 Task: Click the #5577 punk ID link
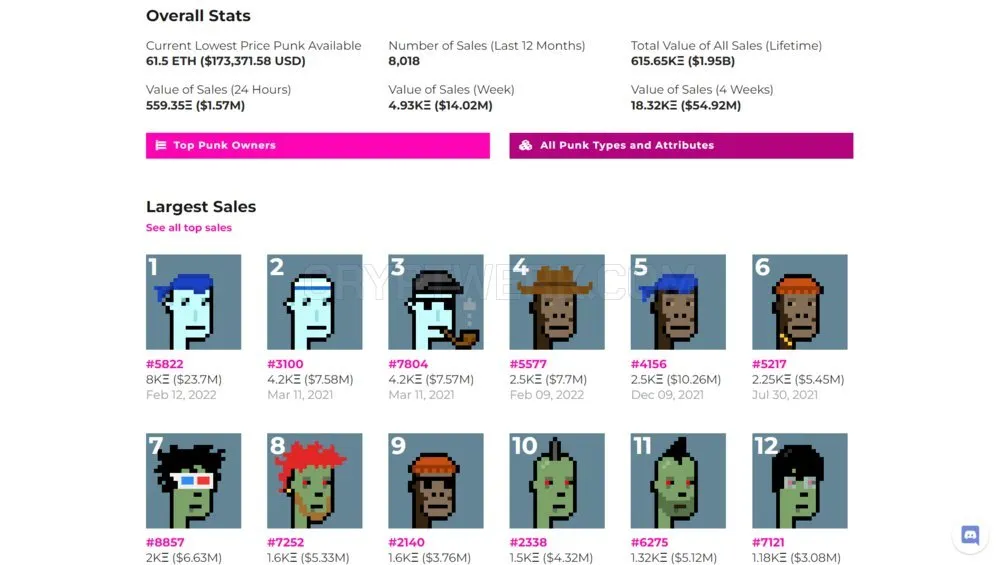pyautogui.click(x=528, y=364)
